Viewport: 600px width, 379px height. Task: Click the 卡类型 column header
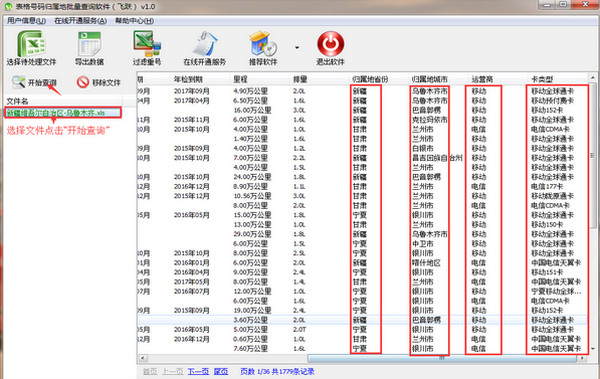tap(542, 79)
